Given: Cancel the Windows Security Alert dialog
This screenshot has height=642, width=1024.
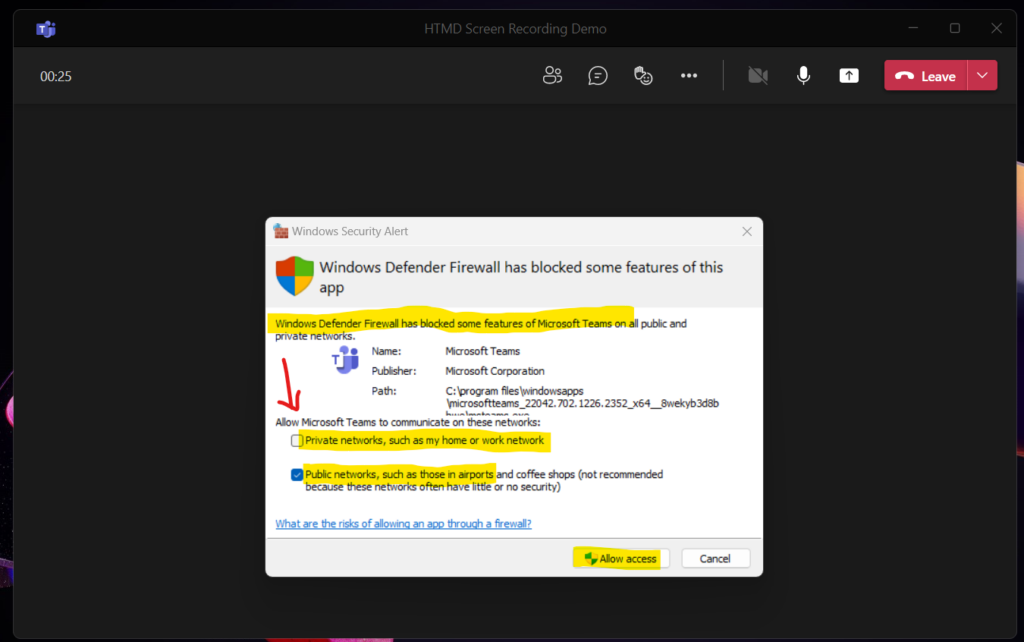Looking at the screenshot, I should pyautogui.click(x=715, y=558).
